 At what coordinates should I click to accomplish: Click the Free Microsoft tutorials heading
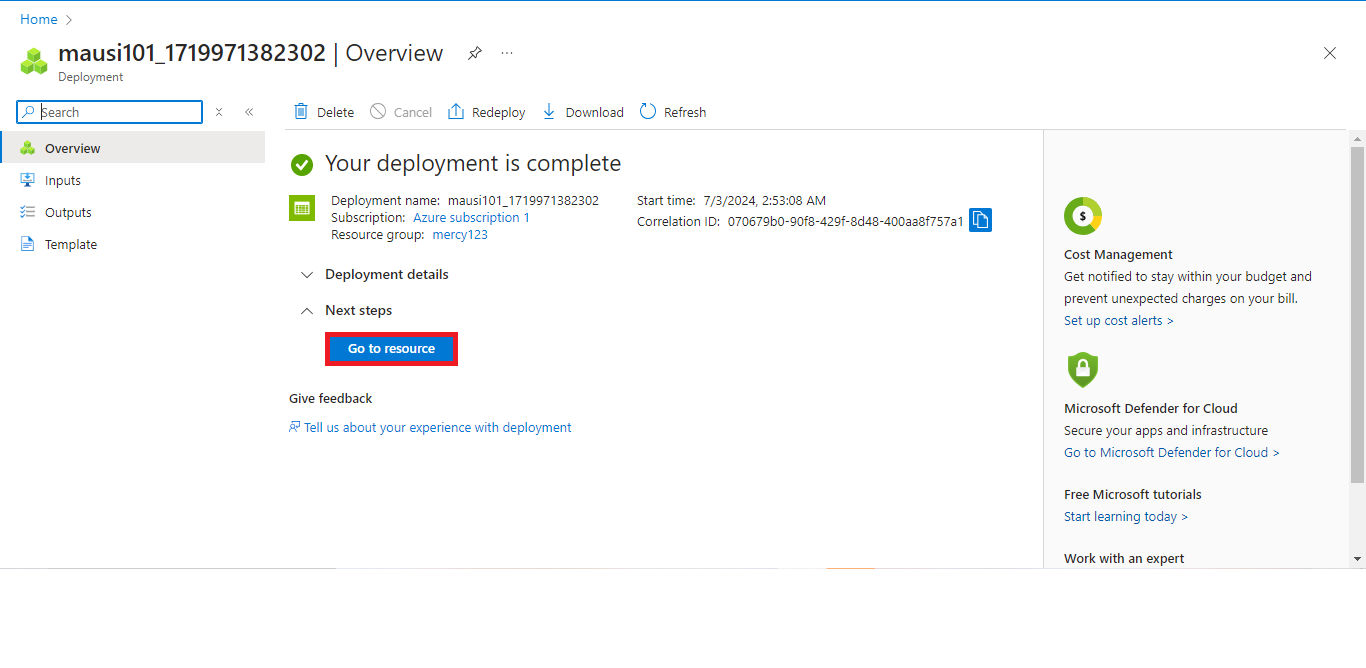point(1133,494)
